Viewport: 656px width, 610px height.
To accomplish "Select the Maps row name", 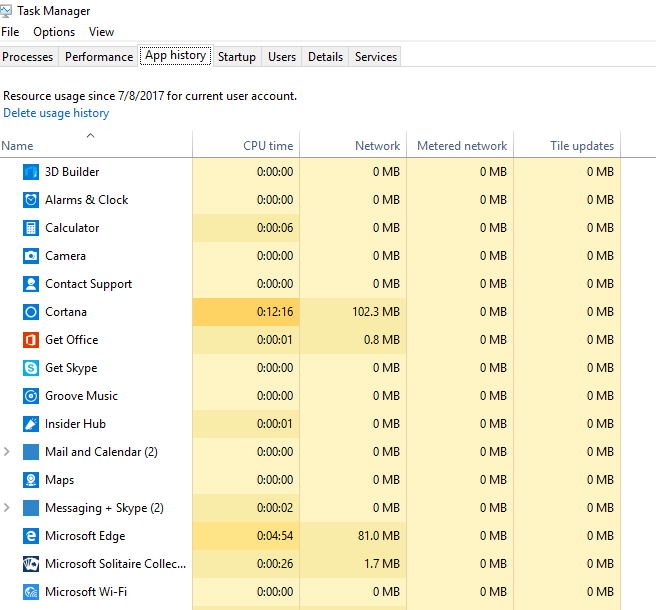I will click(x=59, y=480).
